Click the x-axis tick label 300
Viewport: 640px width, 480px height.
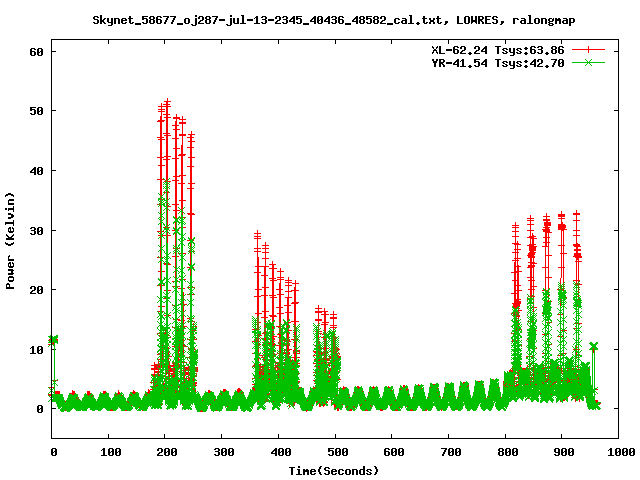[x=224, y=452]
